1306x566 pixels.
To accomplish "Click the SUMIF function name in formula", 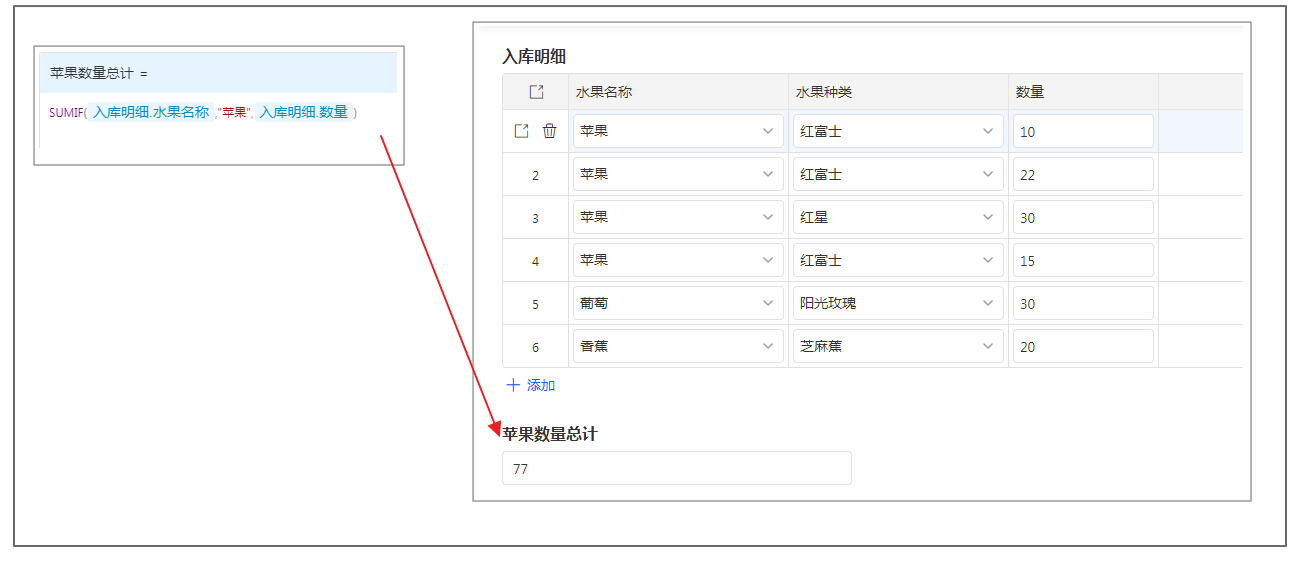I will 65,113.
